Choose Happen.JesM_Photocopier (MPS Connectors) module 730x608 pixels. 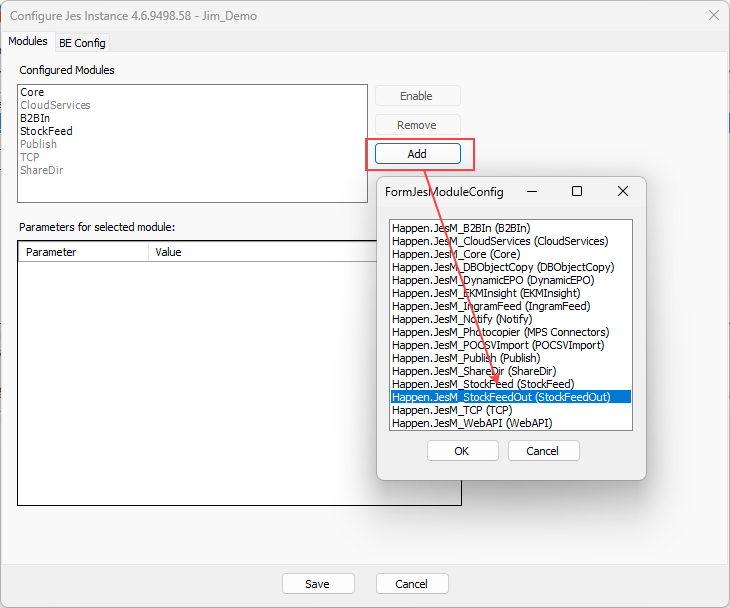pos(511,332)
